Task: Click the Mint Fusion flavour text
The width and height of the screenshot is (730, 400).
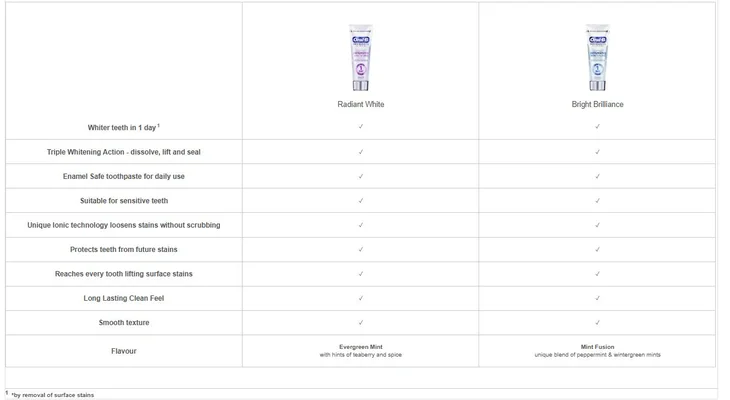Action: point(597,347)
